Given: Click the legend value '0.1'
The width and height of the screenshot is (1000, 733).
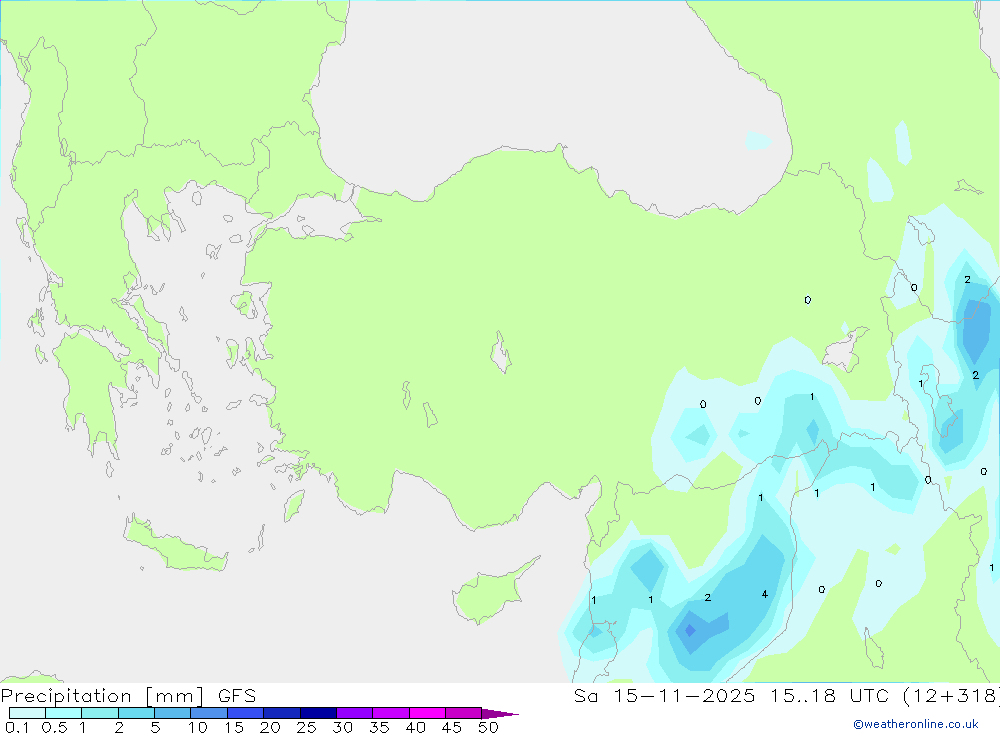Looking at the screenshot, I should tap(17, 727).
